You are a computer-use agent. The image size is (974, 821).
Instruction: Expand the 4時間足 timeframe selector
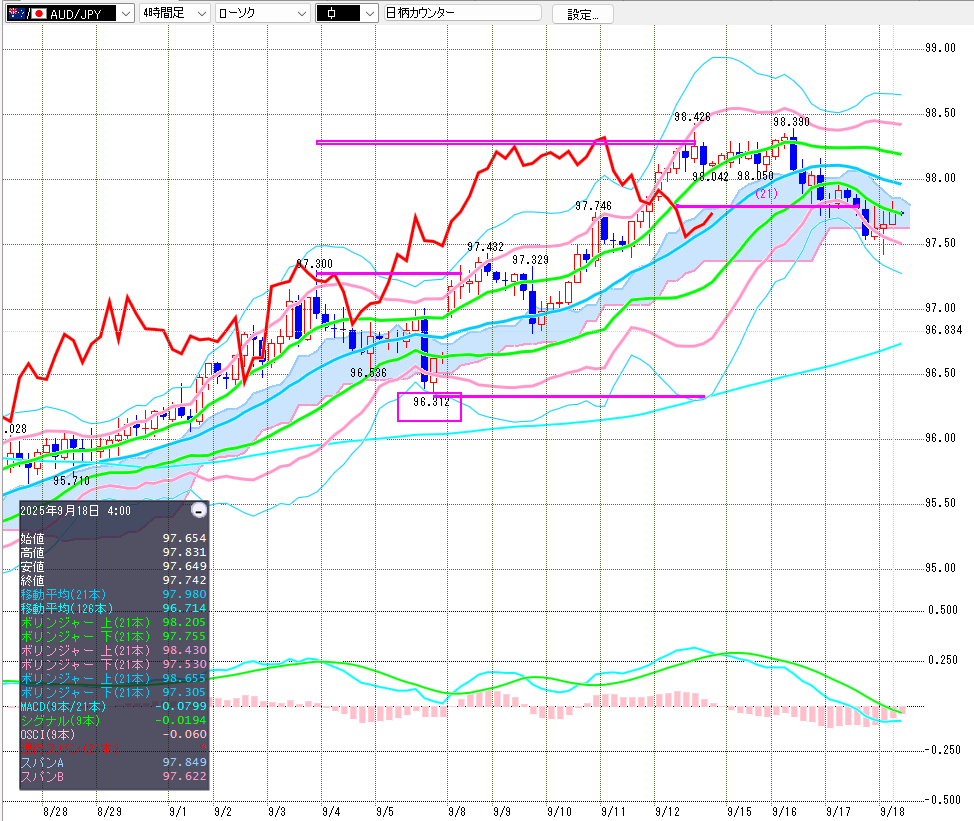click(x=174, y=14)
